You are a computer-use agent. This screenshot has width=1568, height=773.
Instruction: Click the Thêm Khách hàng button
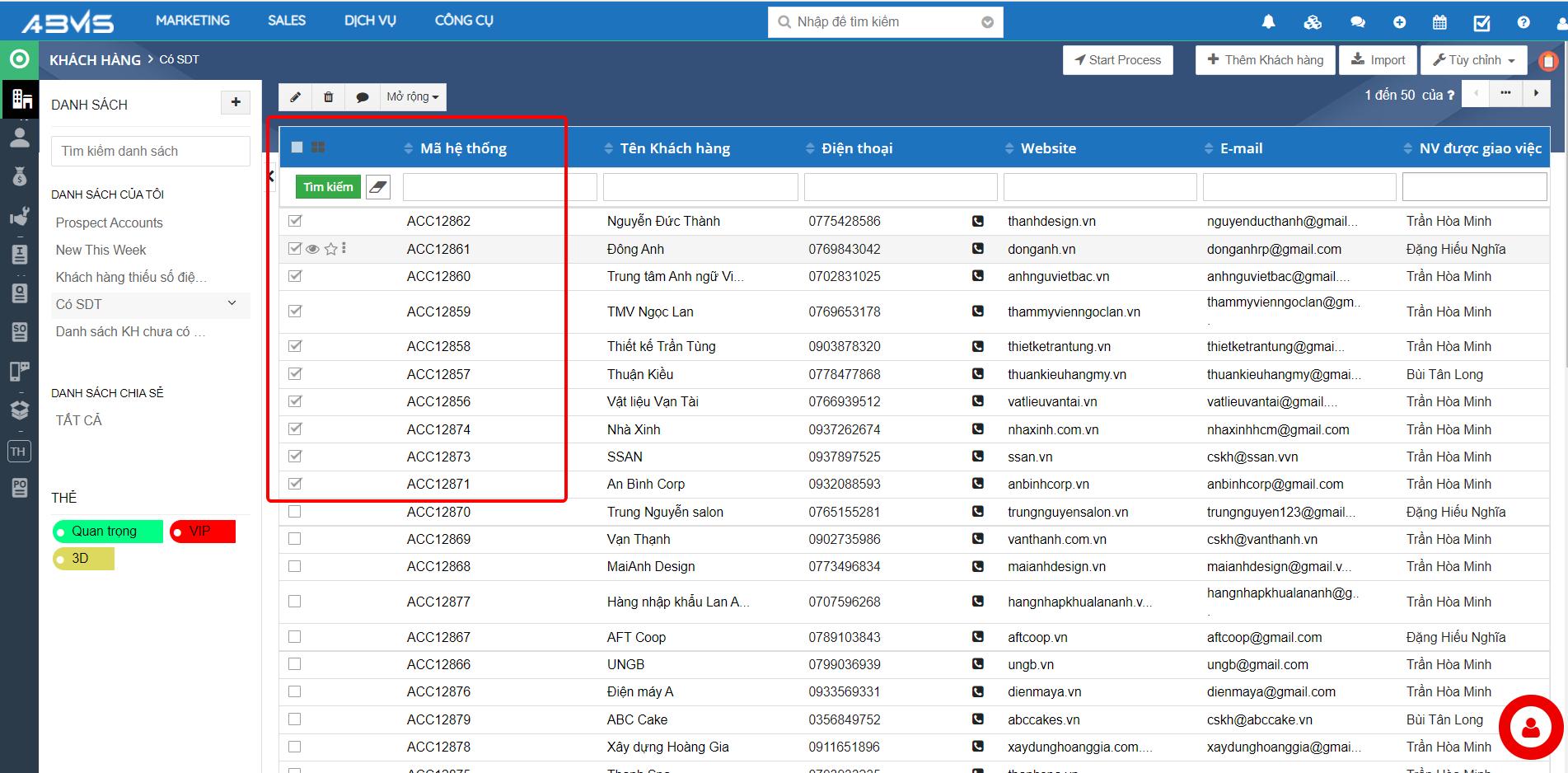[1265, 60]
